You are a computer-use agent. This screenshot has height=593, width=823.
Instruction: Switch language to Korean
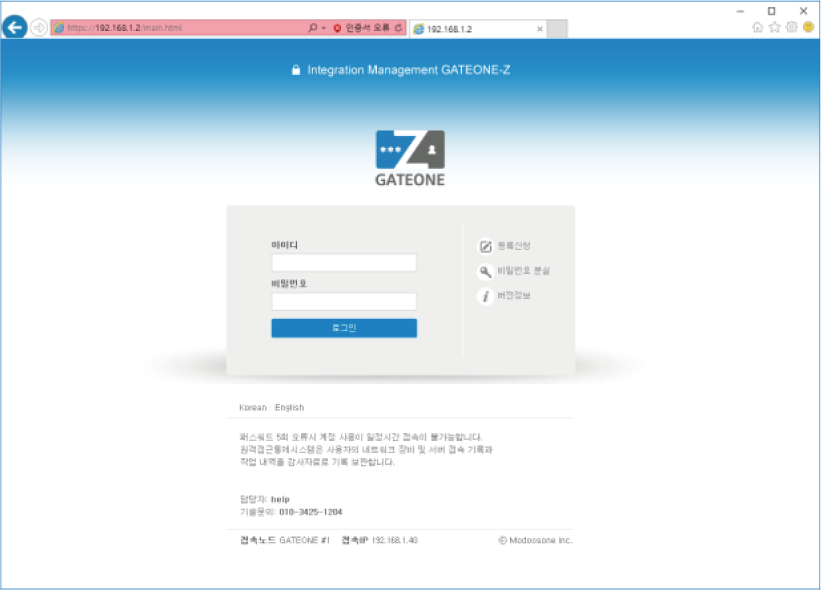click(x=254, y=408)
